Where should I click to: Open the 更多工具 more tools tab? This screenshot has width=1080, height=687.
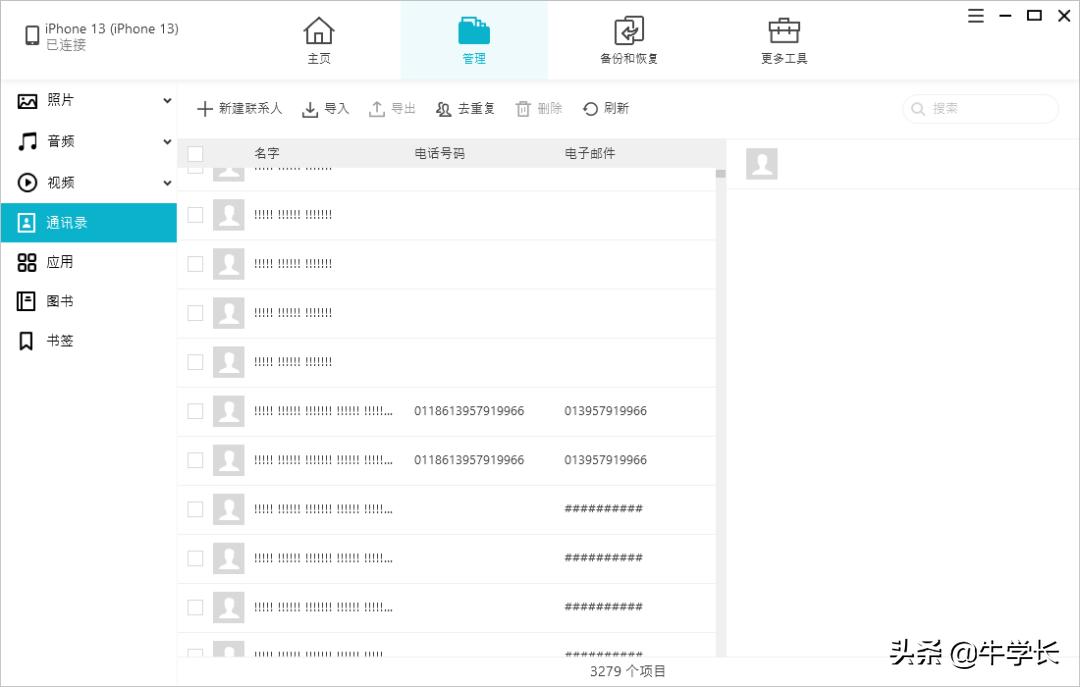tap(784, 40)
